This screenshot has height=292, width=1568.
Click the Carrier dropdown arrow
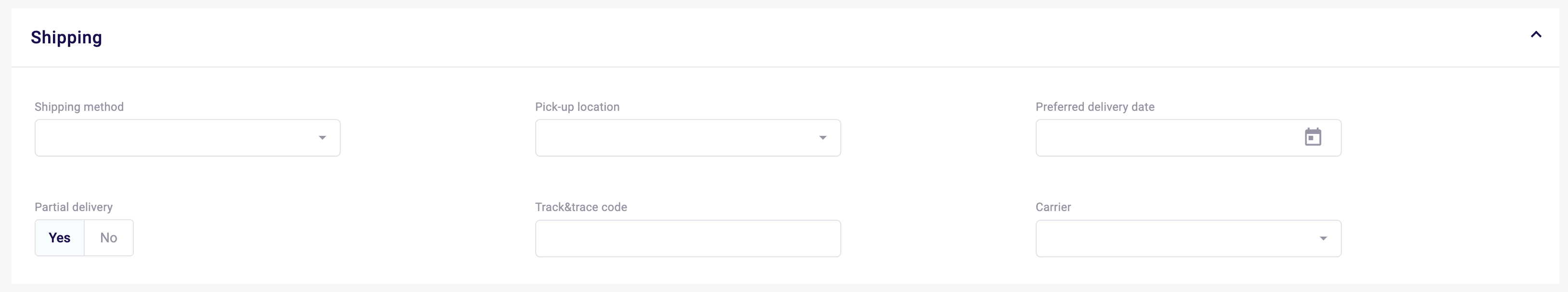tap(1323, 239)
